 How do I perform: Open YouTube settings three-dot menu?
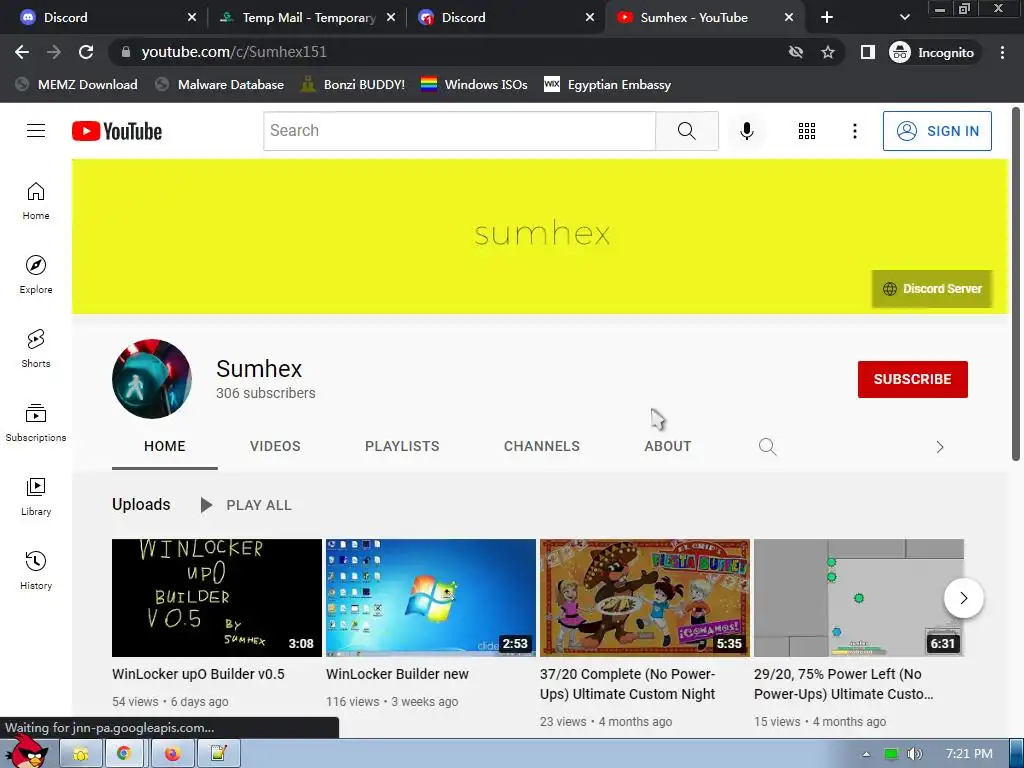[854, 131]
